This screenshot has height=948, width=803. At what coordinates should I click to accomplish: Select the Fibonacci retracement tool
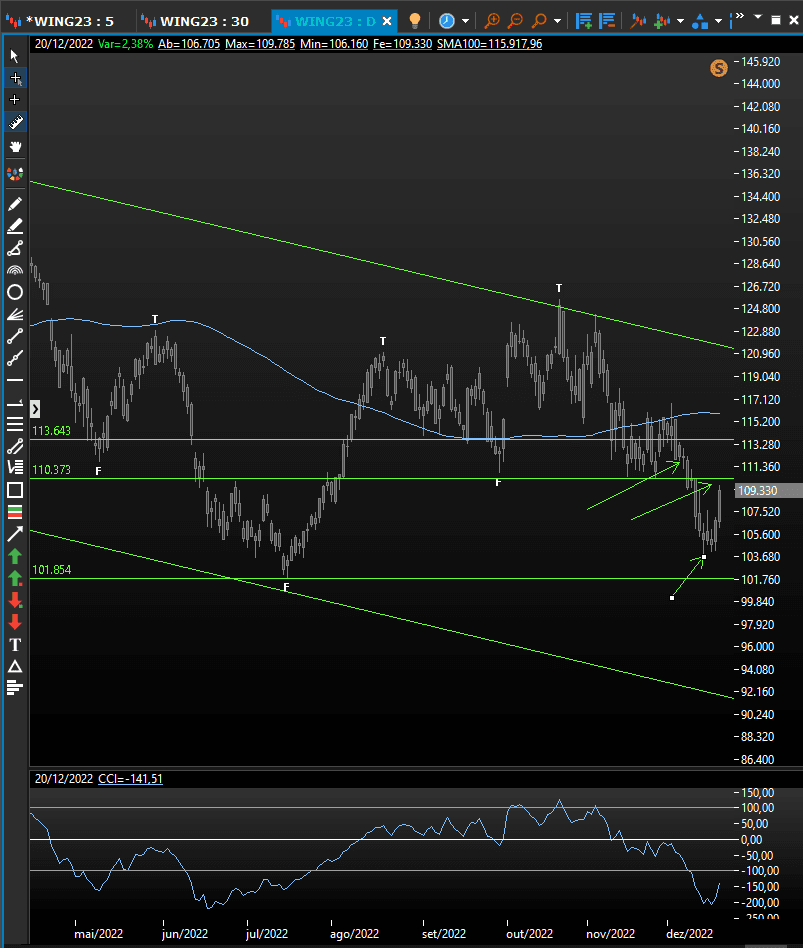15,467
